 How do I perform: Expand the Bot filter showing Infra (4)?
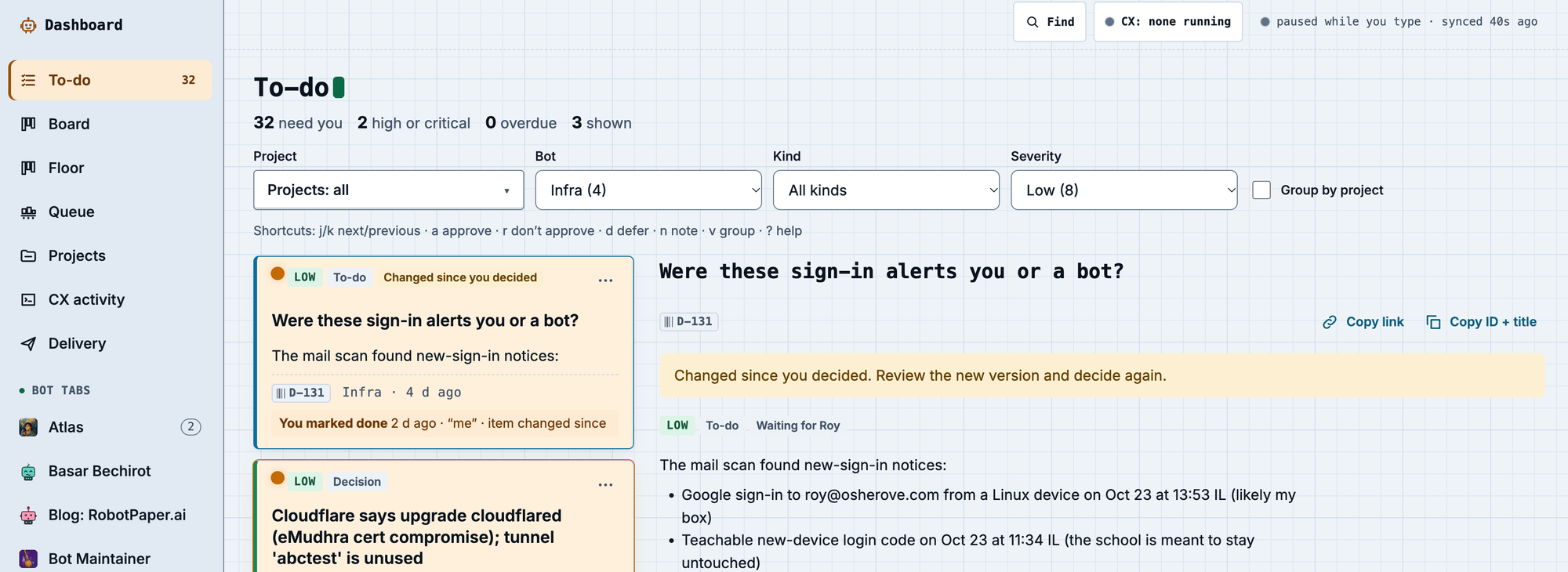click(648, 190)
